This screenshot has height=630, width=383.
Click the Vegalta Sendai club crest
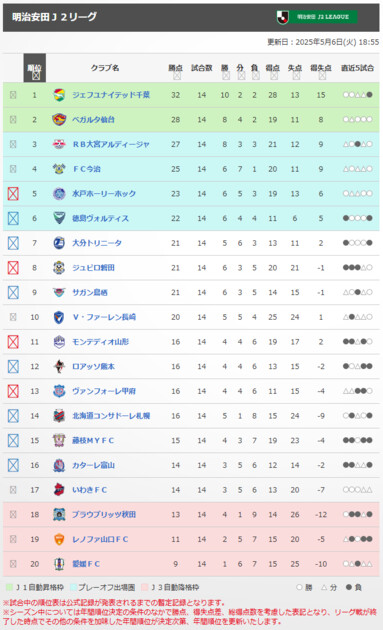pos(59,119)
